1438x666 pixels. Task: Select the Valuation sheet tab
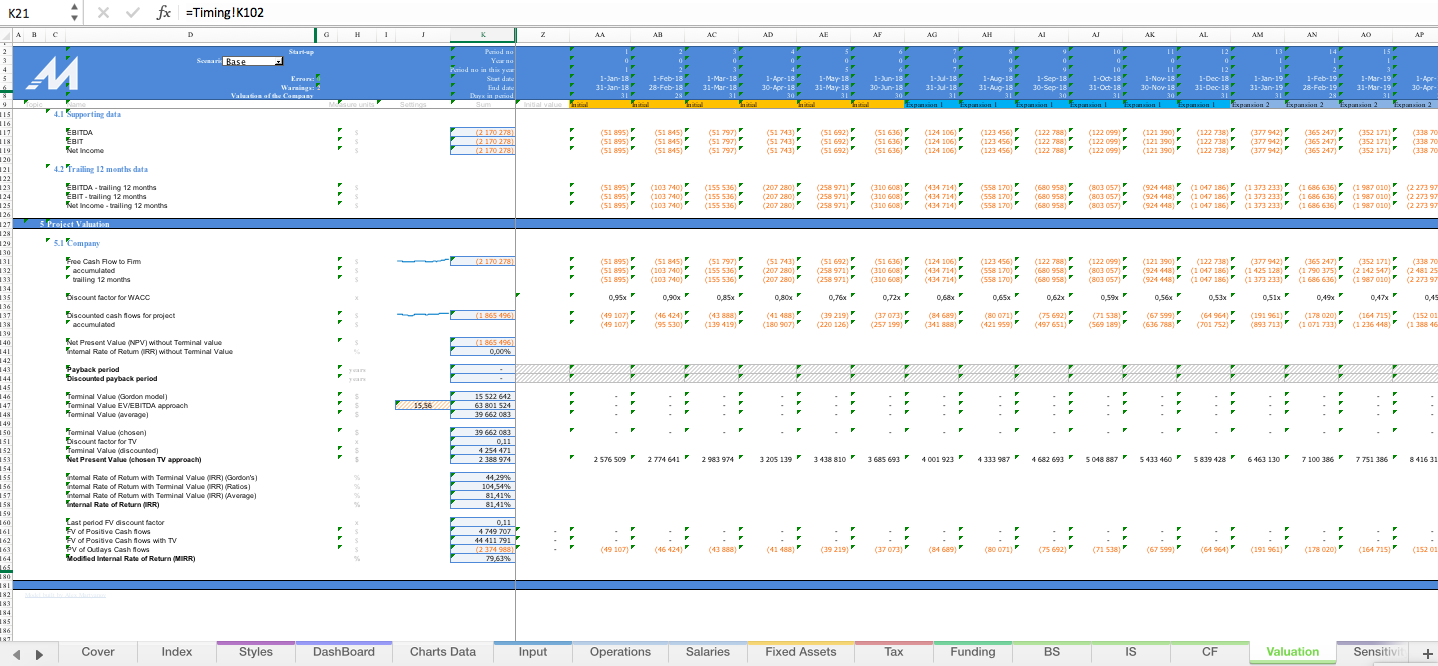[1293, 652]
